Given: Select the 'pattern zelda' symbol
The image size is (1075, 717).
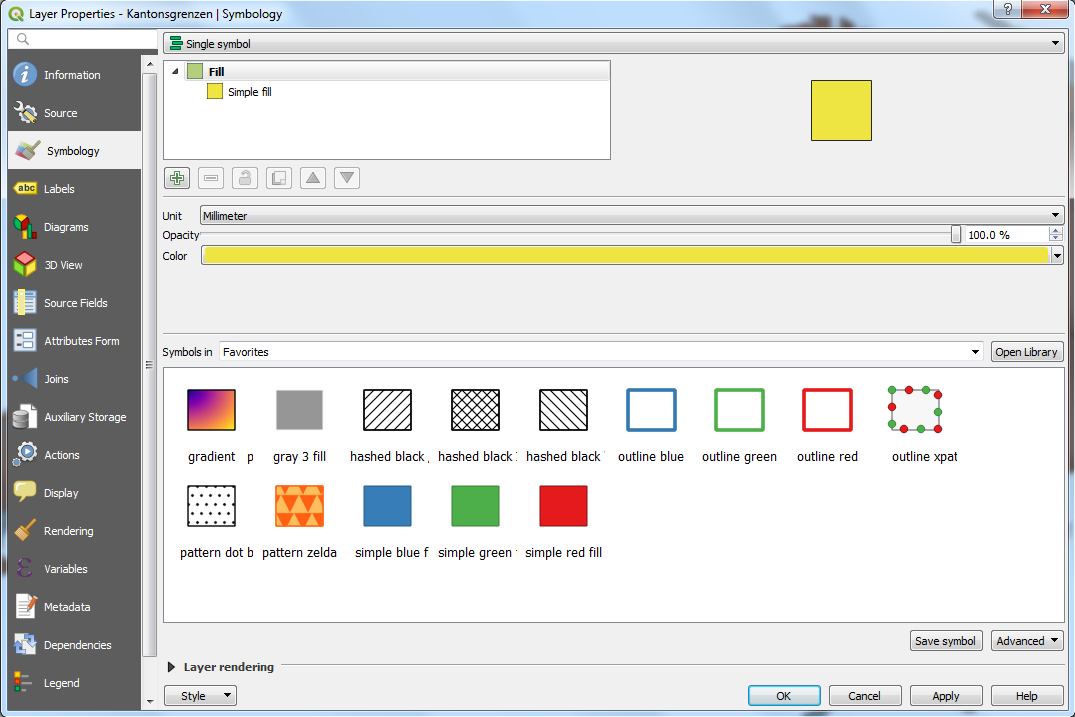Looking at the screenshot, I should tap(299, 506).
